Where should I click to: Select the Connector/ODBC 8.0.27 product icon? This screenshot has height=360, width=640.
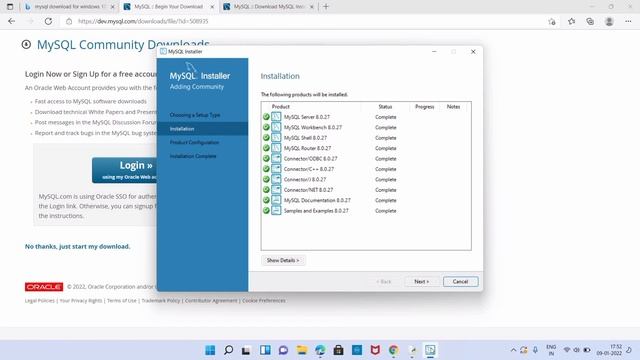pos(276,158)
